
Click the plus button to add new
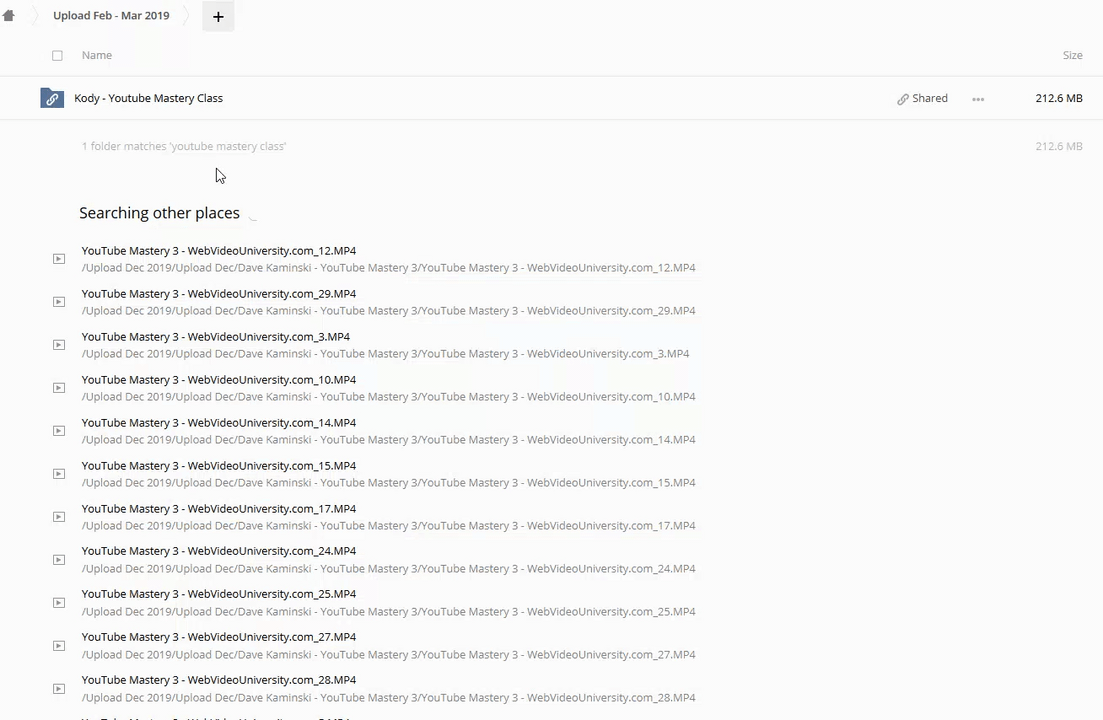[x=218, y=16]
